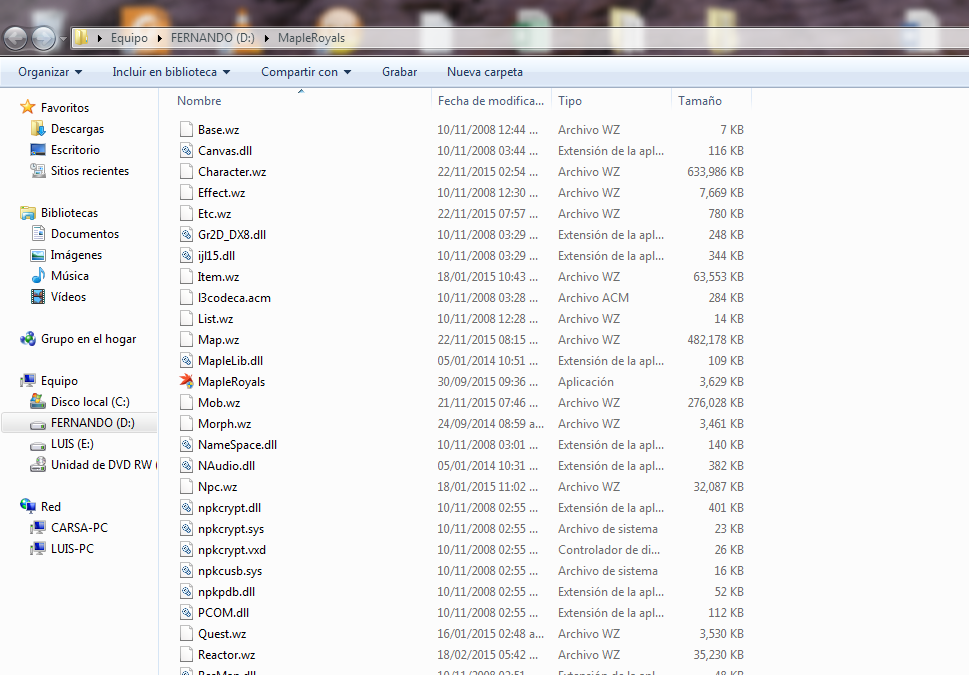The image size is (969, 675).
Task: Open the Compartir con dropdown
Action: click(x=306, y=72)
